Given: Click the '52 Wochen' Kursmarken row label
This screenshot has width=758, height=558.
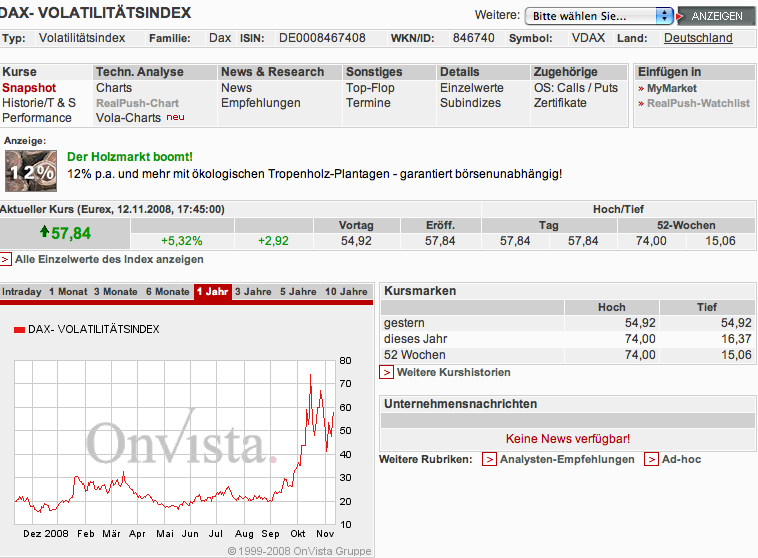Looking at the screenshot, I should 414,355.
